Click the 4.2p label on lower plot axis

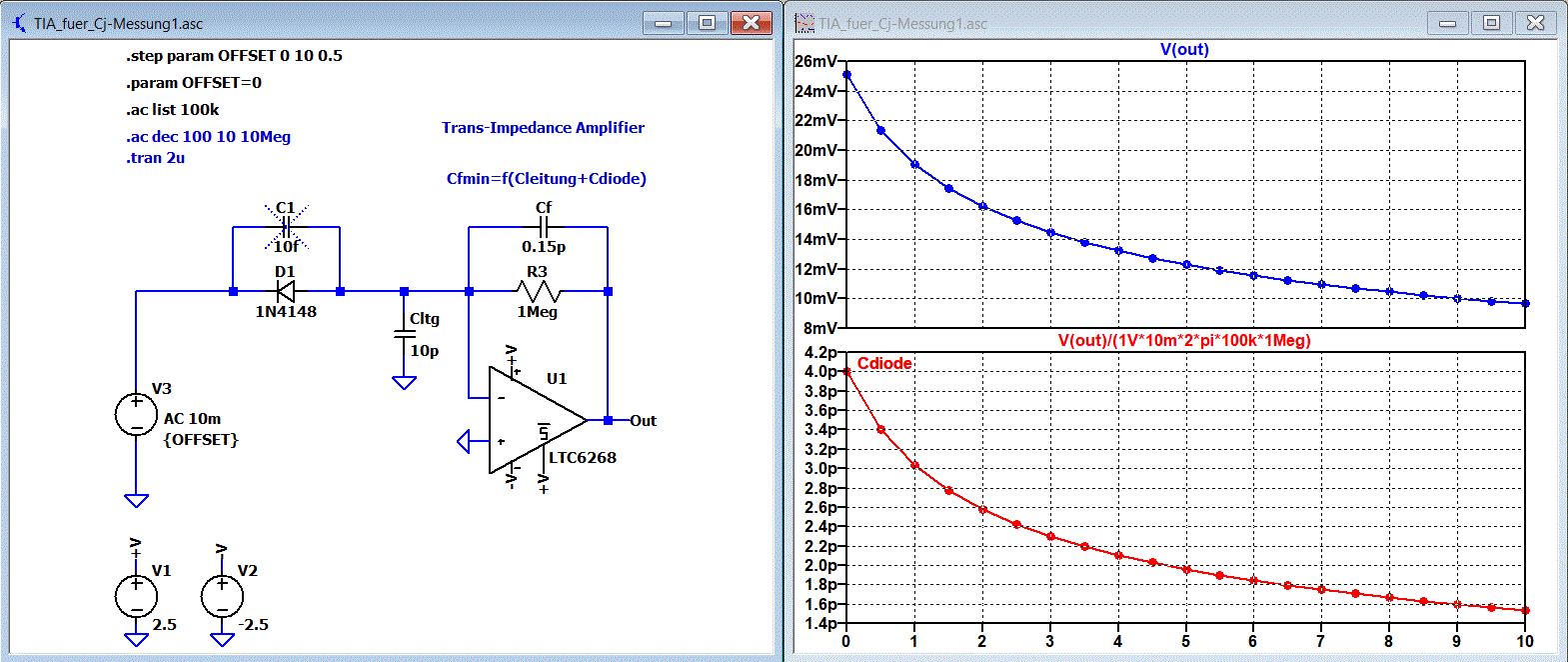click(x=820, y=352)
